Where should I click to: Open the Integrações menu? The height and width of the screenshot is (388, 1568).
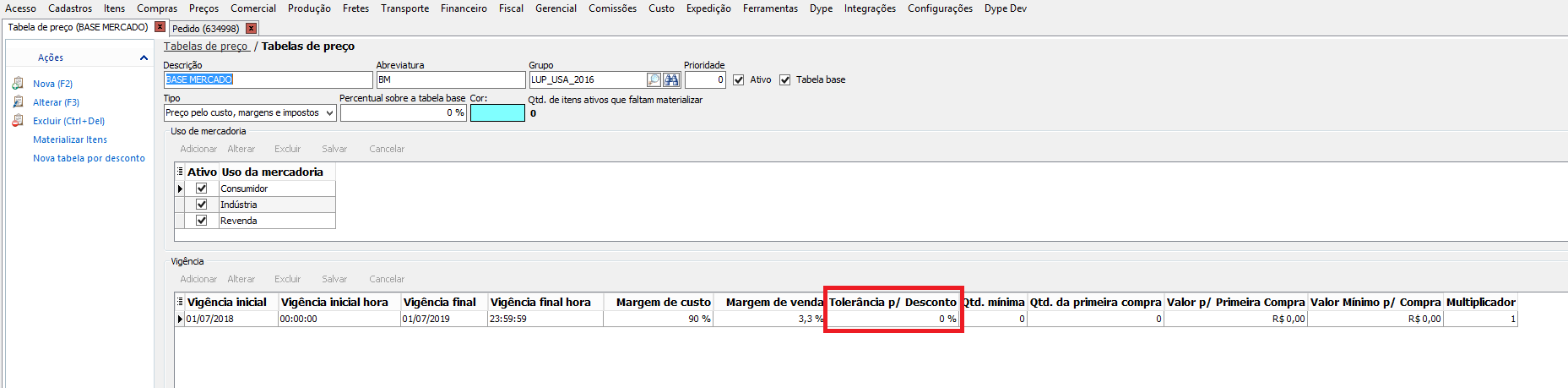(870, 8)
